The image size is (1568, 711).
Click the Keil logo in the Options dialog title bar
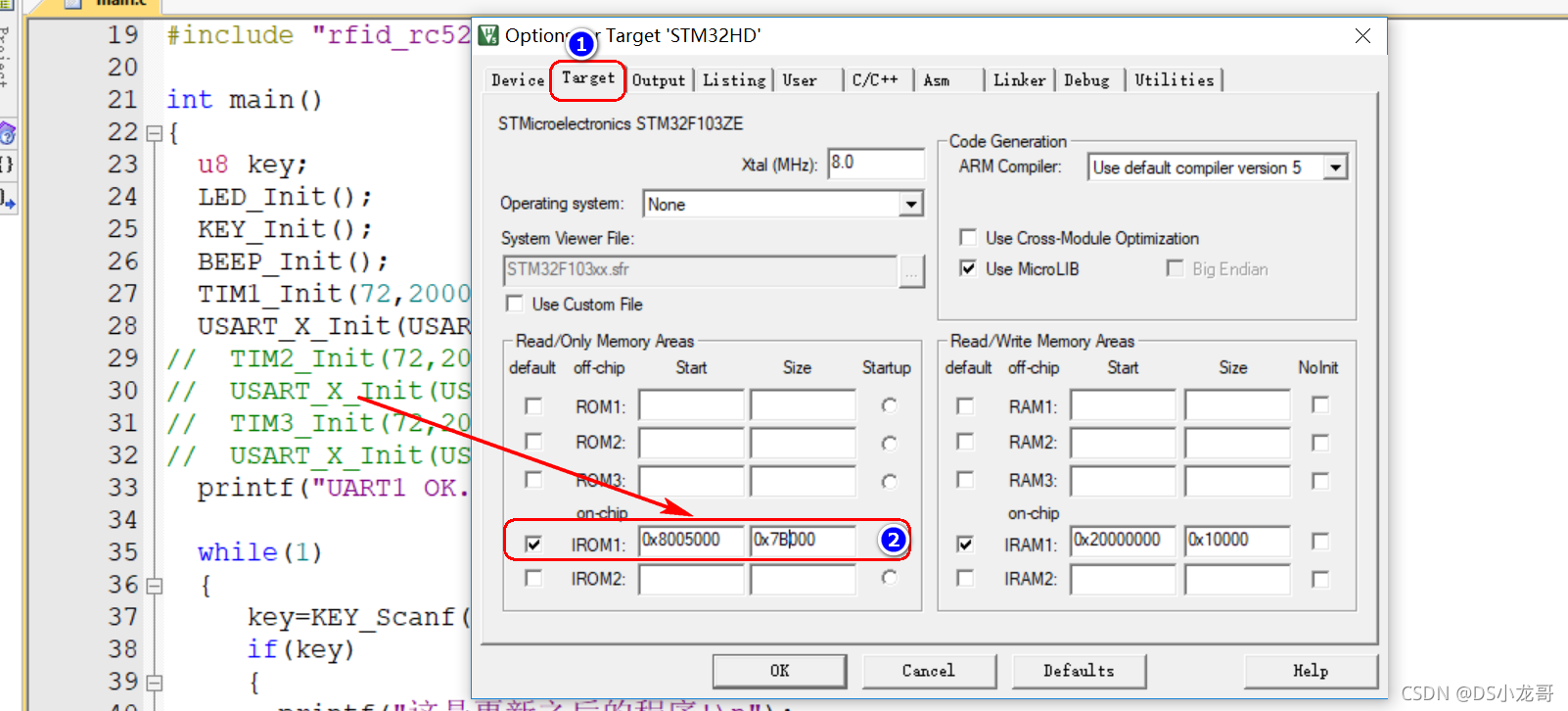488,36
